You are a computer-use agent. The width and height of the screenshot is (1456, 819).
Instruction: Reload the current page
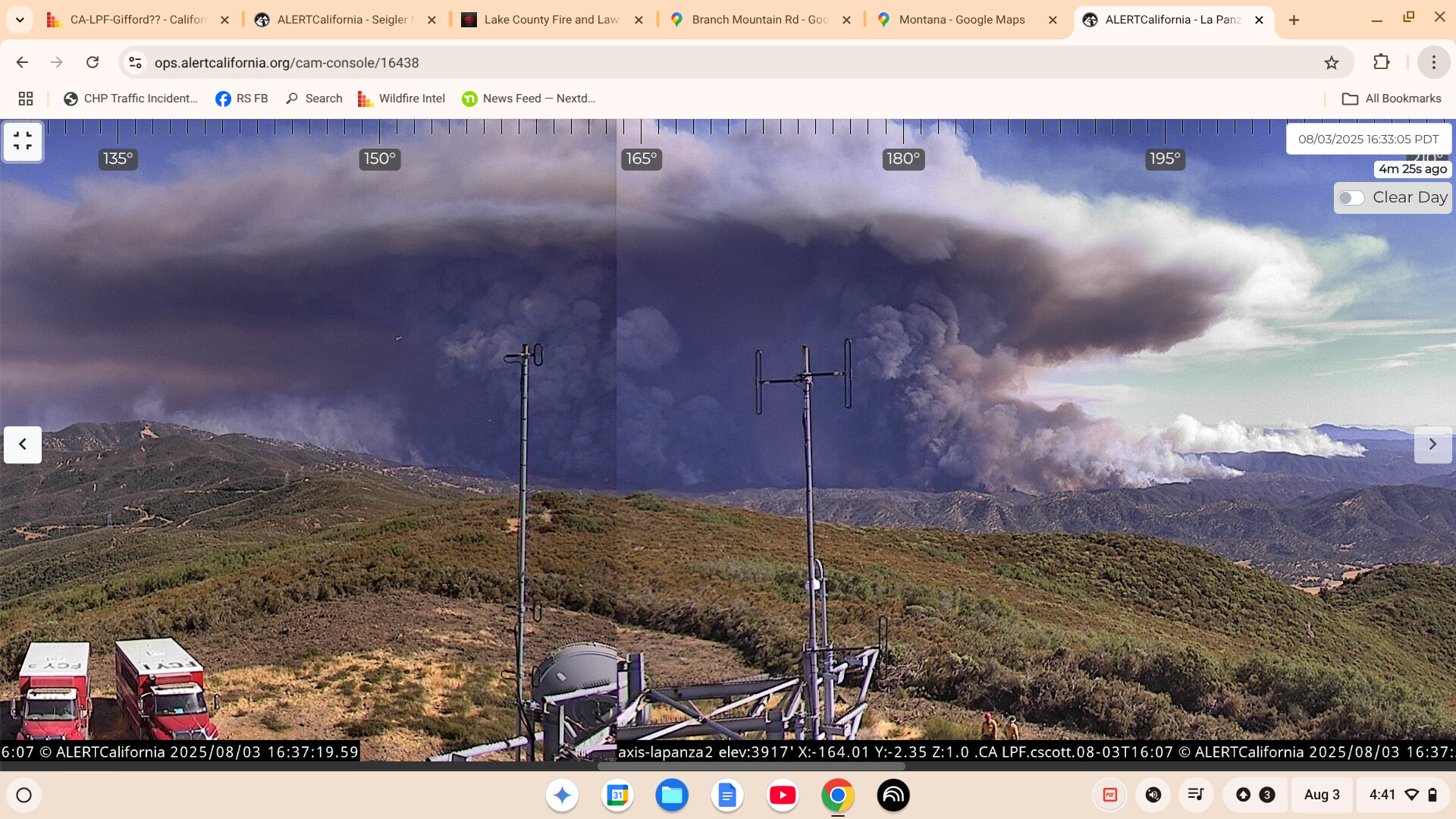pos(93,63)
